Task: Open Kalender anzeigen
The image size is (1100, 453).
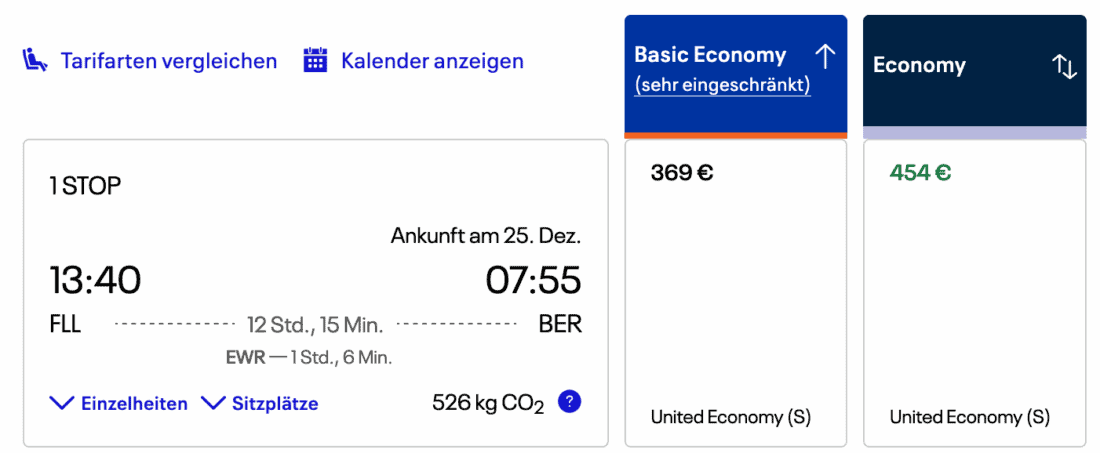Action: (x=432, y=61)
